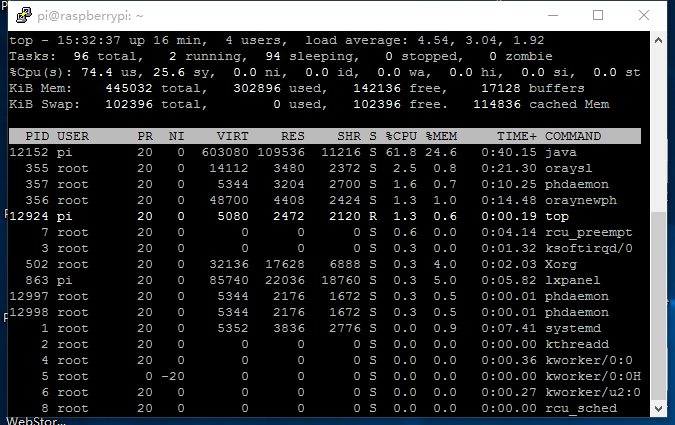Click the title text pi@raspberrypi: ~
Screen dimensions: 675x425
pyautogui.click(x=90, y=16)
